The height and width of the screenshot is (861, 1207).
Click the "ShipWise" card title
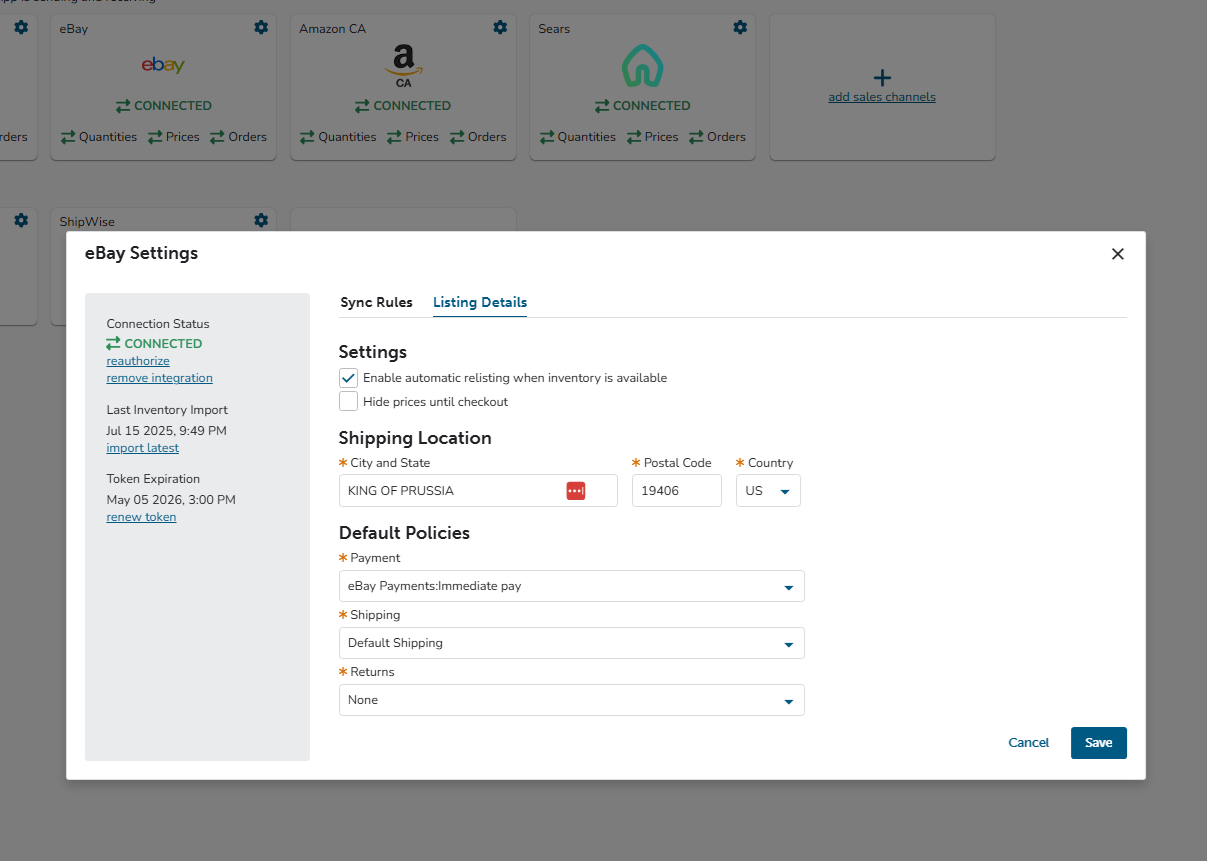pos(87,222)
